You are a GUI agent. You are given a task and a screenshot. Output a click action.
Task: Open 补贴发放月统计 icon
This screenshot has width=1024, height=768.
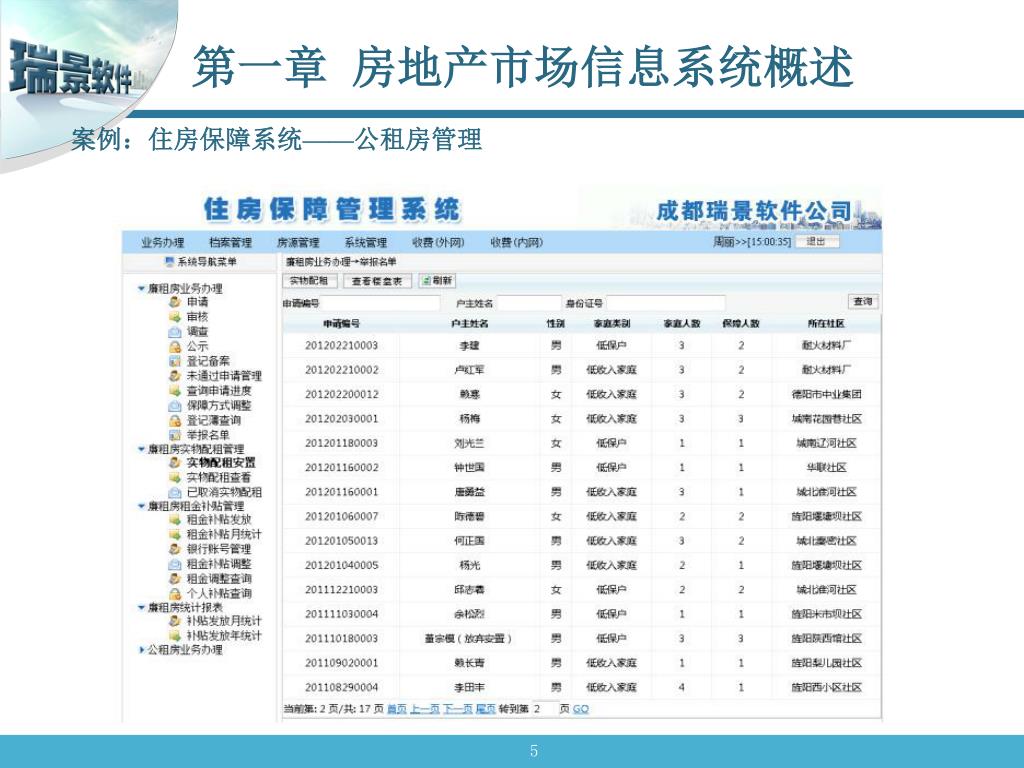click(x=174, y=621)
